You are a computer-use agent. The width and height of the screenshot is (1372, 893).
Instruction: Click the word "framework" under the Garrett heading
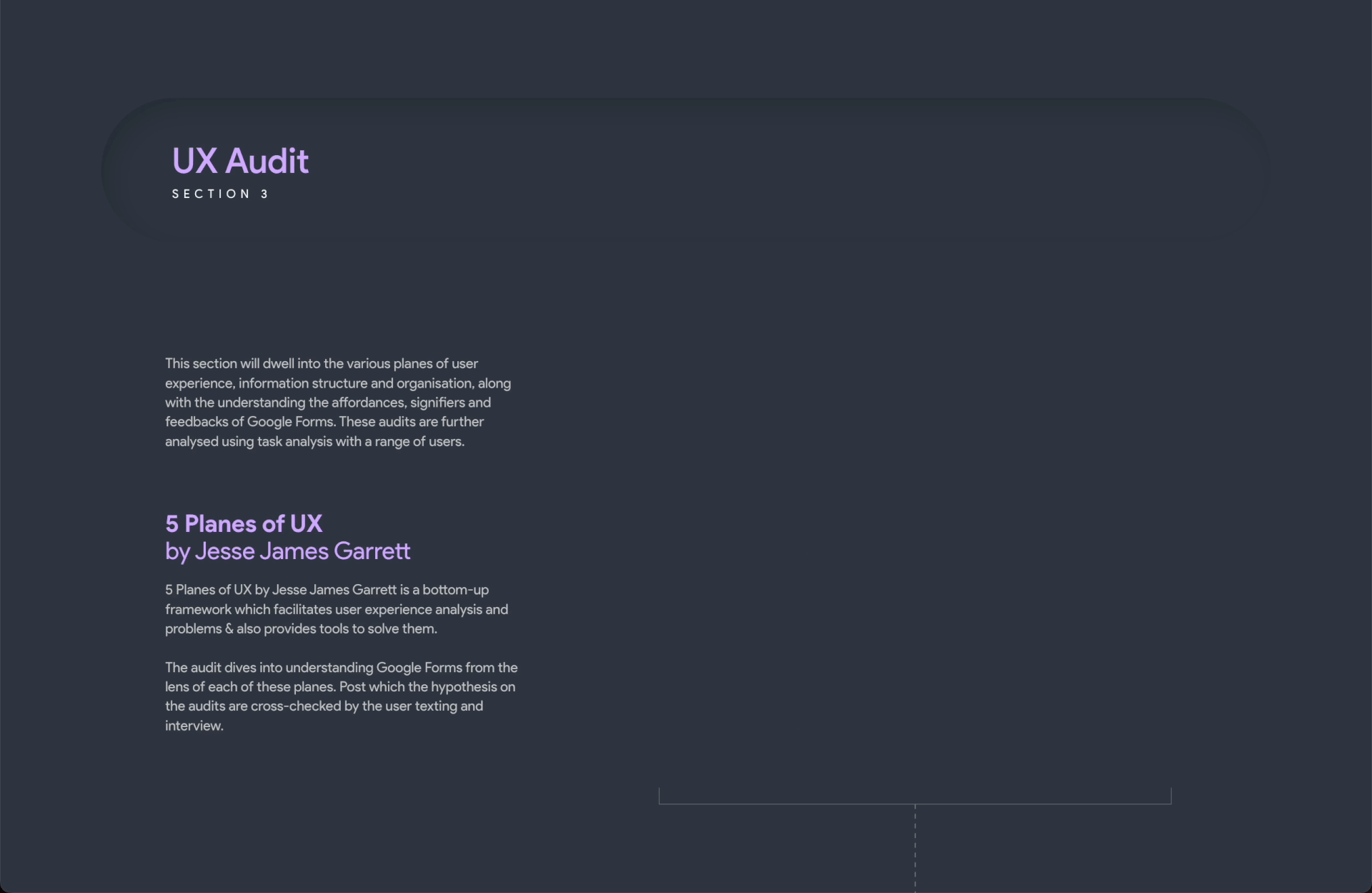(x=198, y=610)
